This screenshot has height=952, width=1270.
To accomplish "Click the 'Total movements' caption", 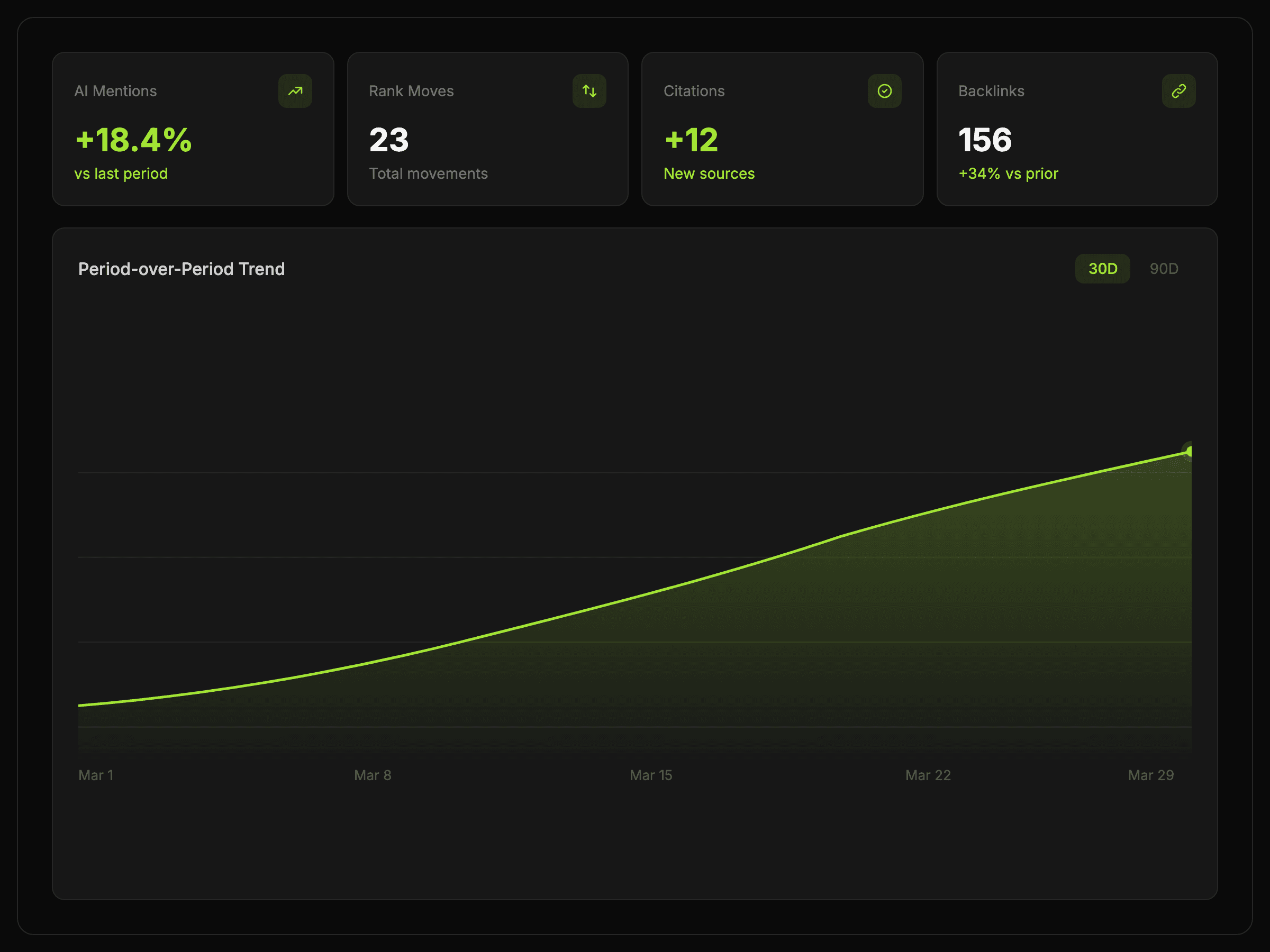I will click(x=428, y=173).
